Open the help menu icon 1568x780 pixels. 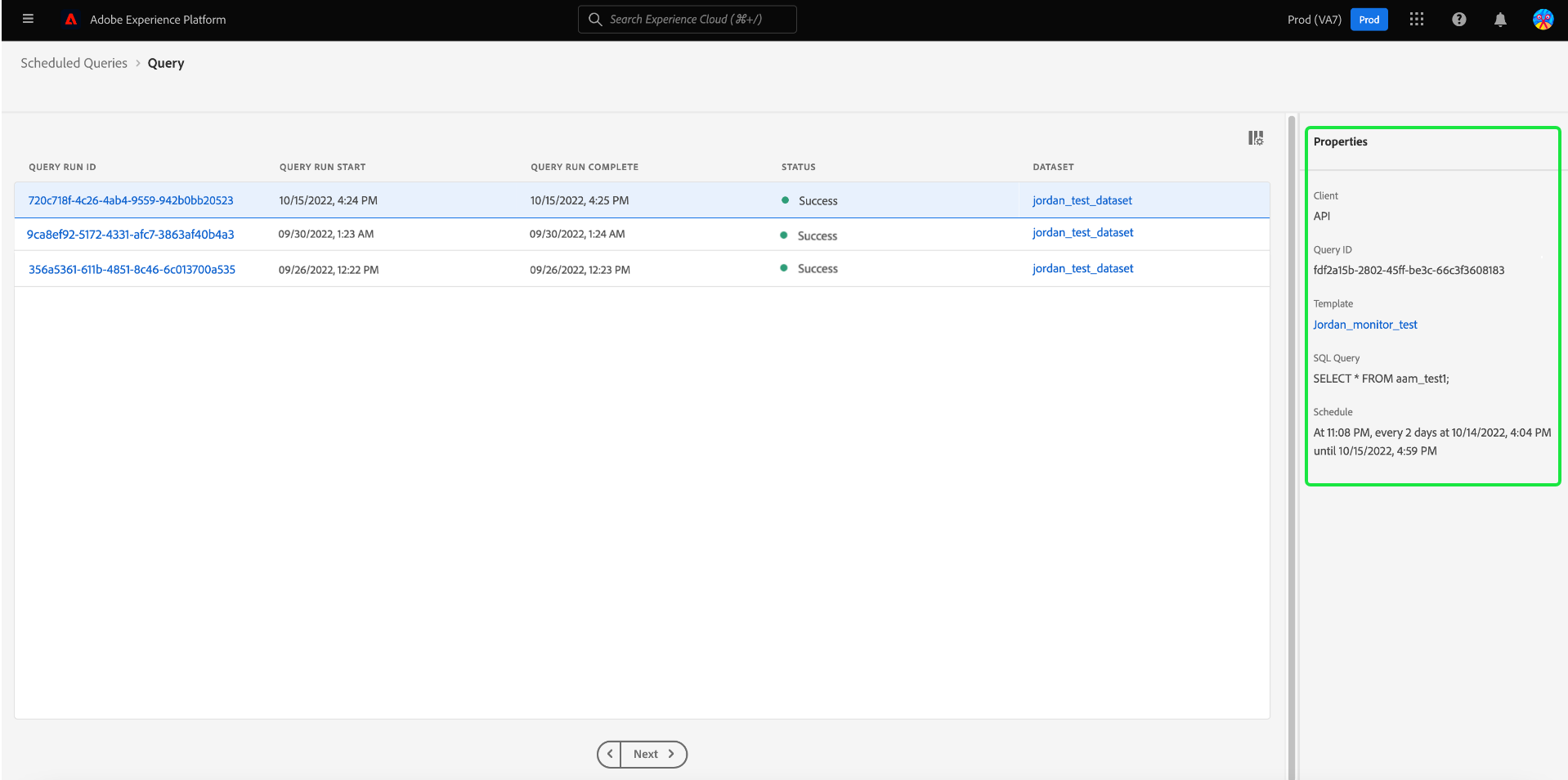point(1459,19)
